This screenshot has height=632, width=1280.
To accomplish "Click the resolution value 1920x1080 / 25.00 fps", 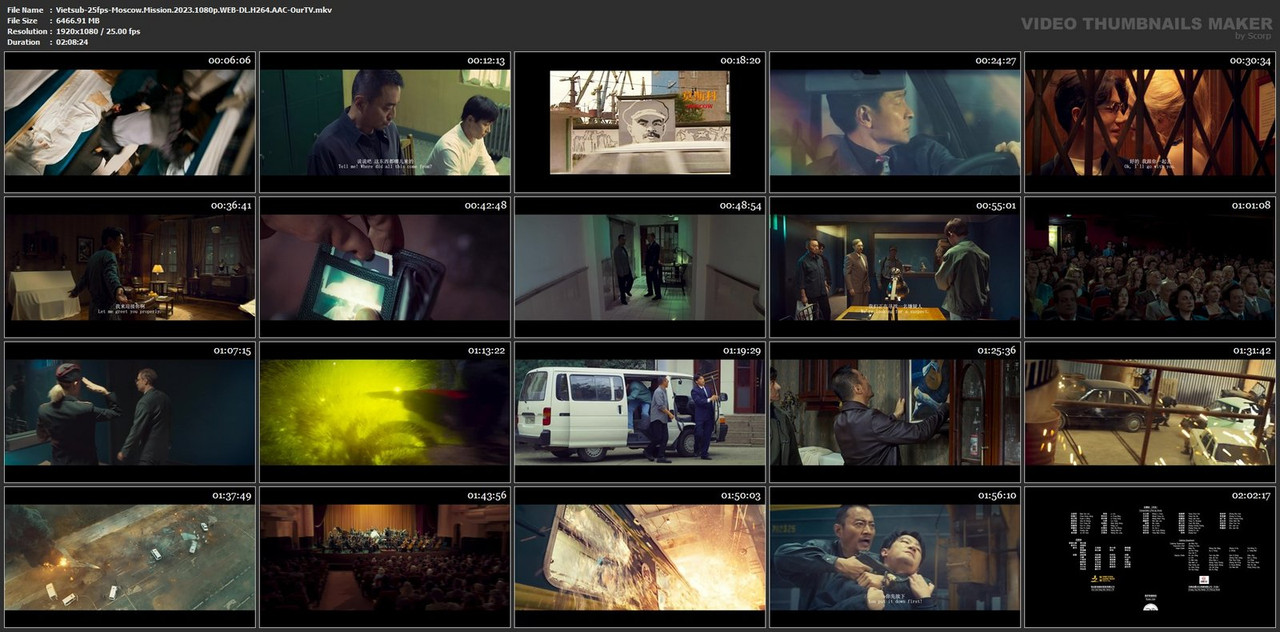I will click(98, 32).
